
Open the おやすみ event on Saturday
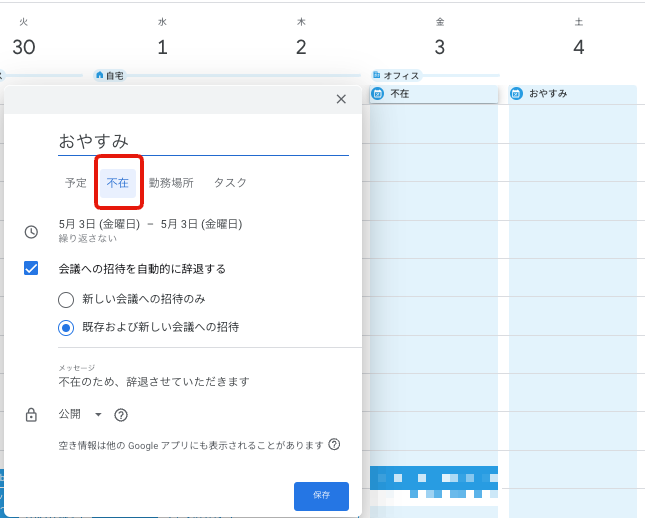click(572, 94)
